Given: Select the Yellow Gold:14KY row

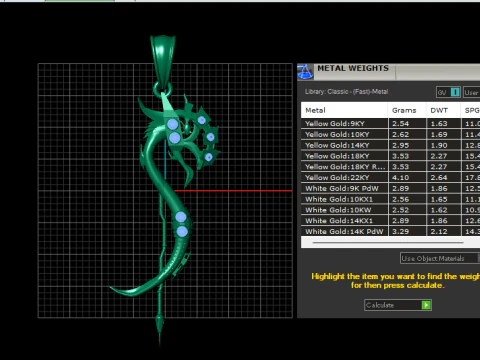Looking at the screenshot, I should tap(390, 145).
